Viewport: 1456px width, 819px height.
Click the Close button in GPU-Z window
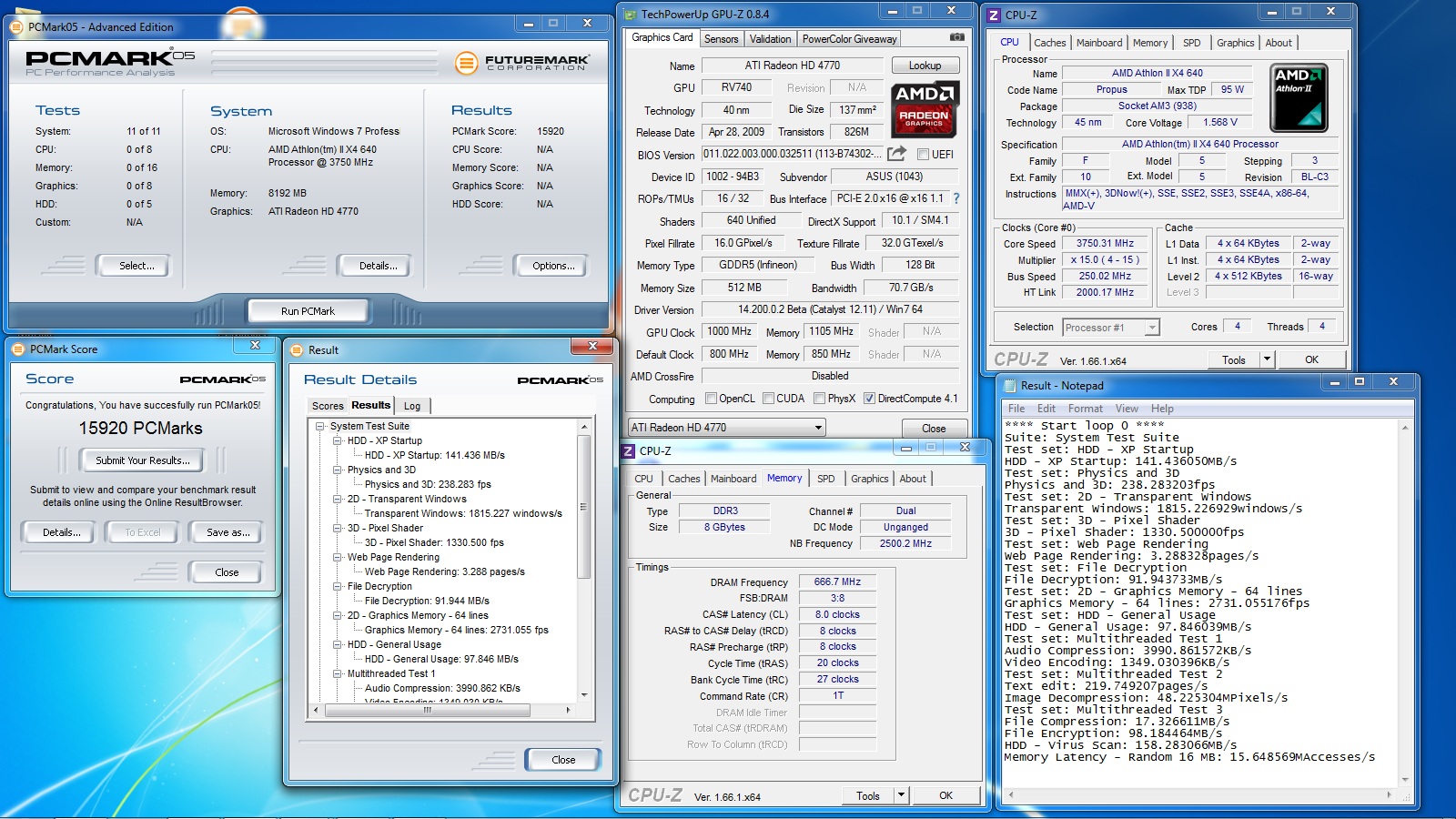[934, 429]
